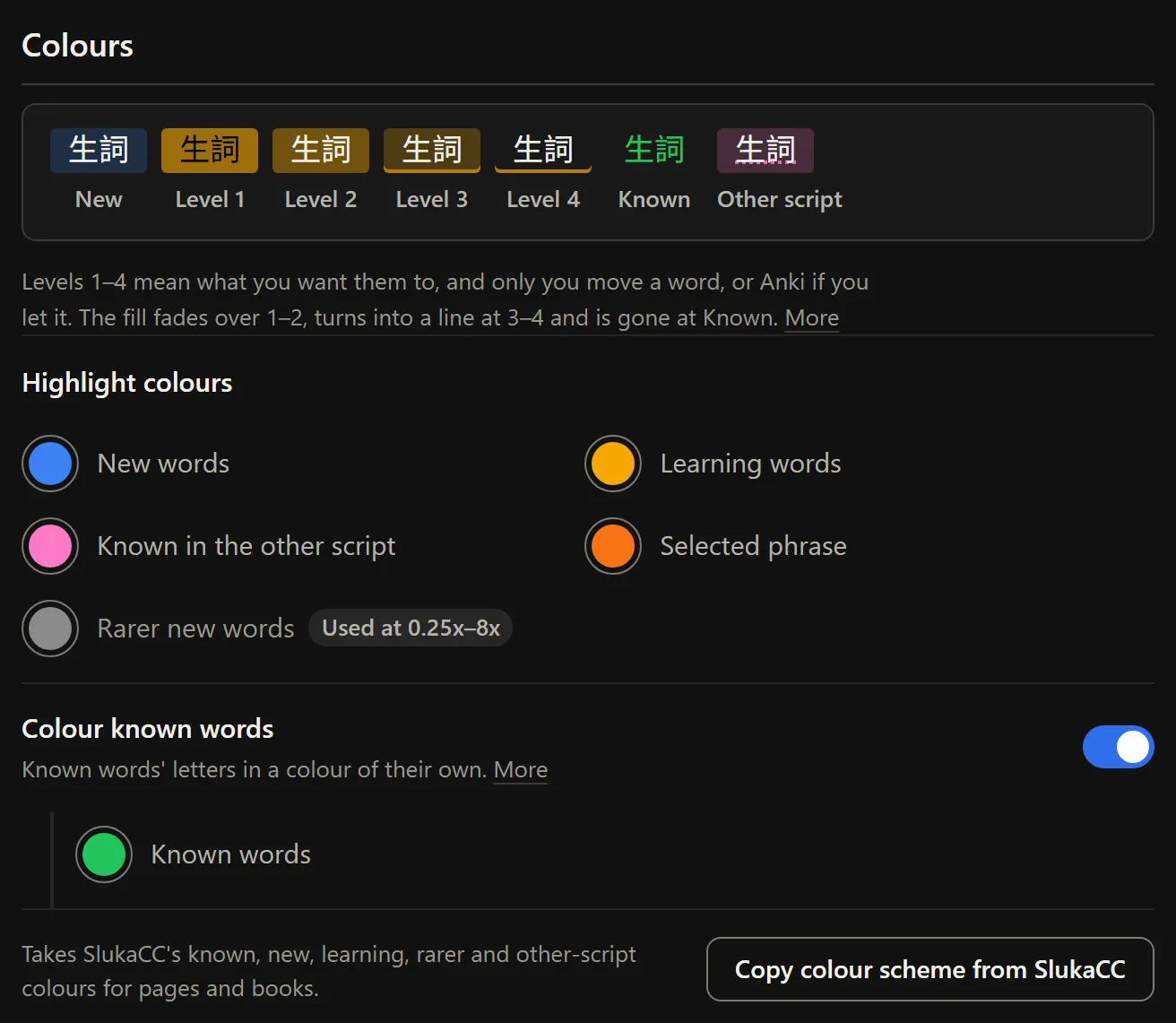Viewport: 1176px width, 1023px height.
Task: Click the 'Level 4' caption text
Action: click(x=543, y=199)
